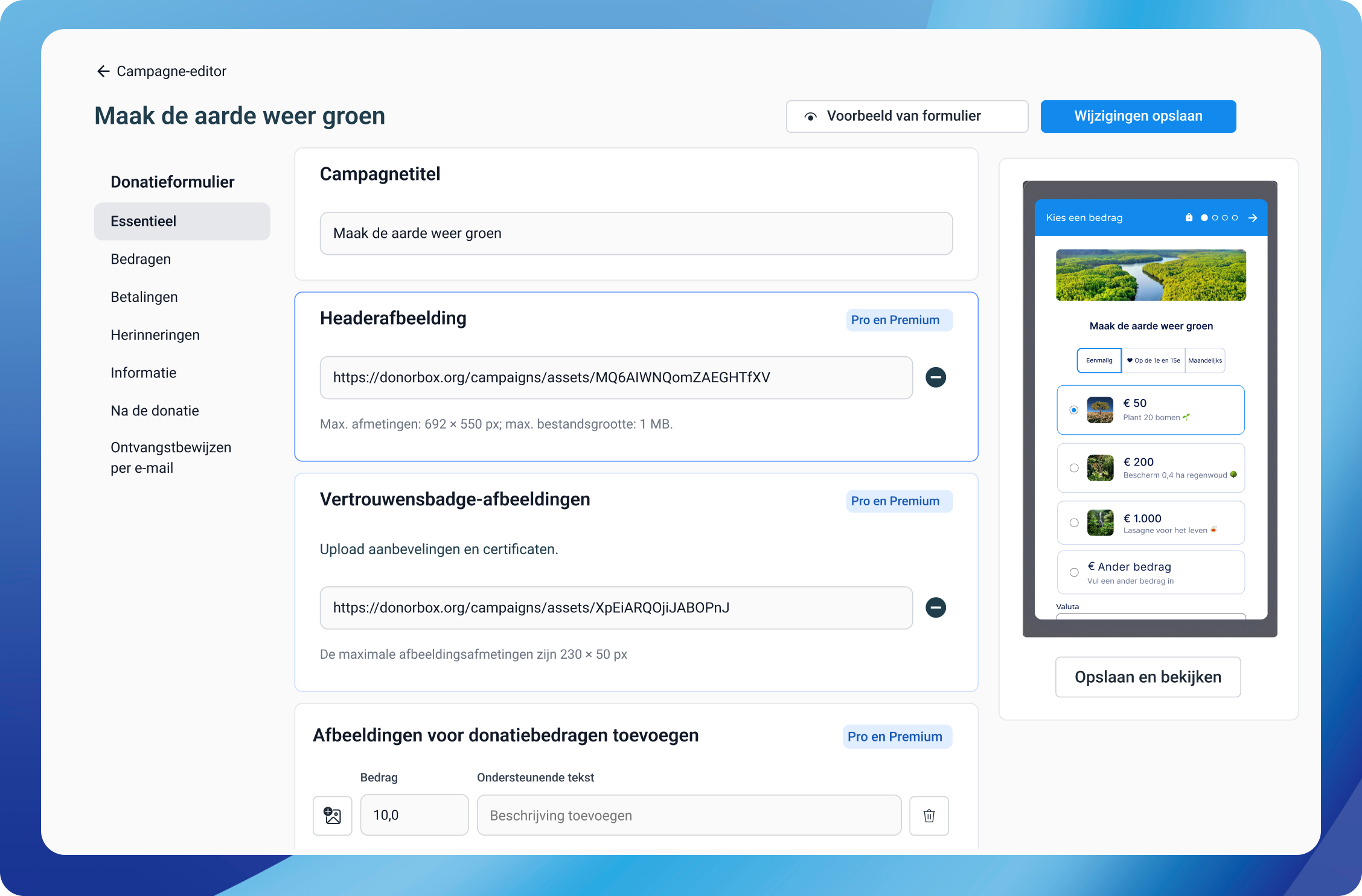Click the Headerafbeelding URL input field

pos(616,378)
